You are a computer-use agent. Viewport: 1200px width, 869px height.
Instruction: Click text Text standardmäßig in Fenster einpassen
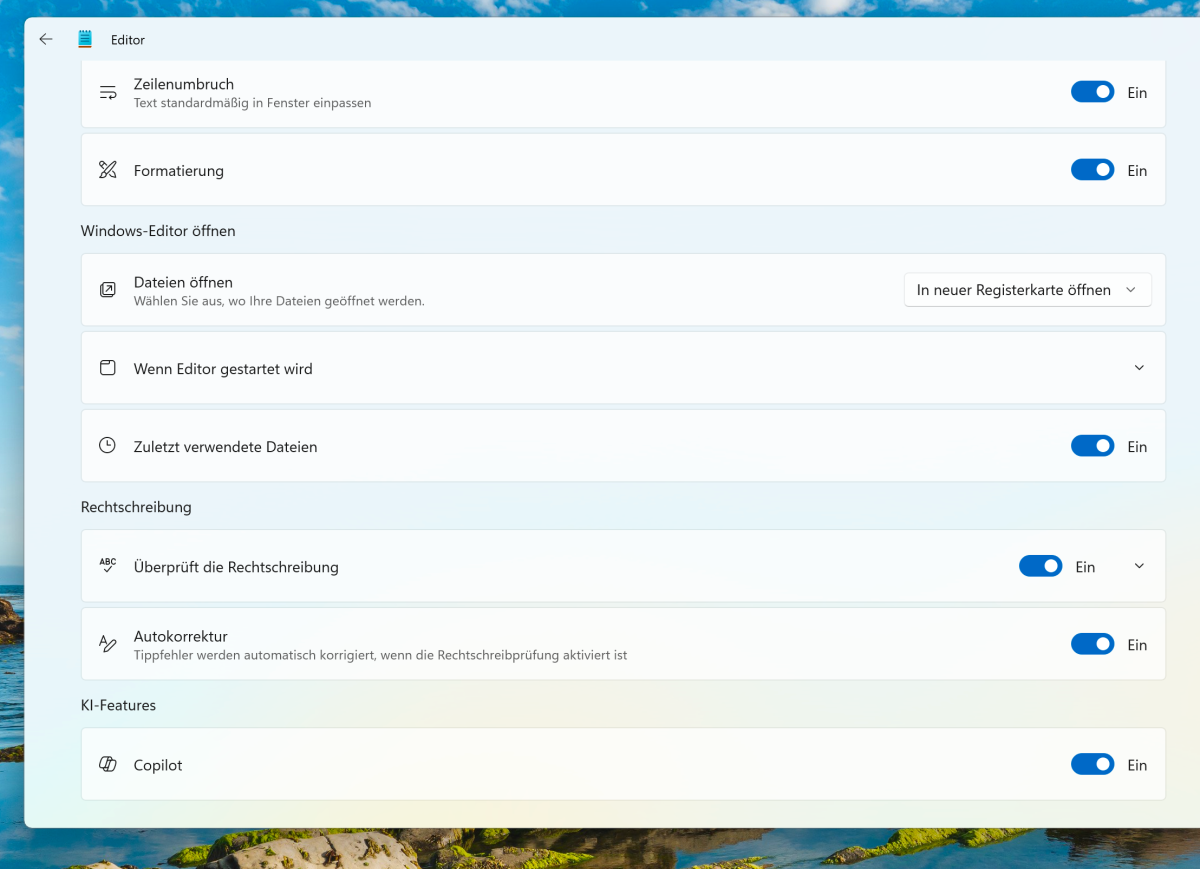[252, 102]
